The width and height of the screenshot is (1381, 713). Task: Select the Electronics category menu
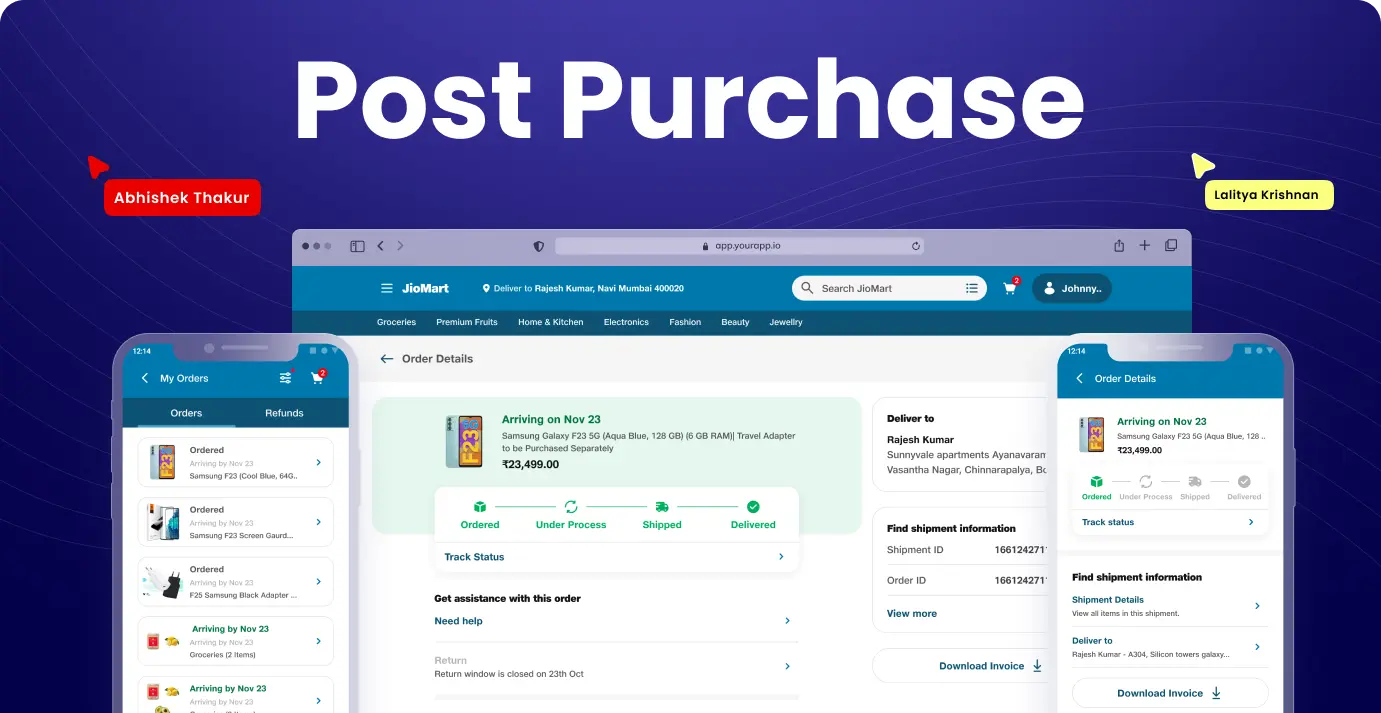pos(626,322)
